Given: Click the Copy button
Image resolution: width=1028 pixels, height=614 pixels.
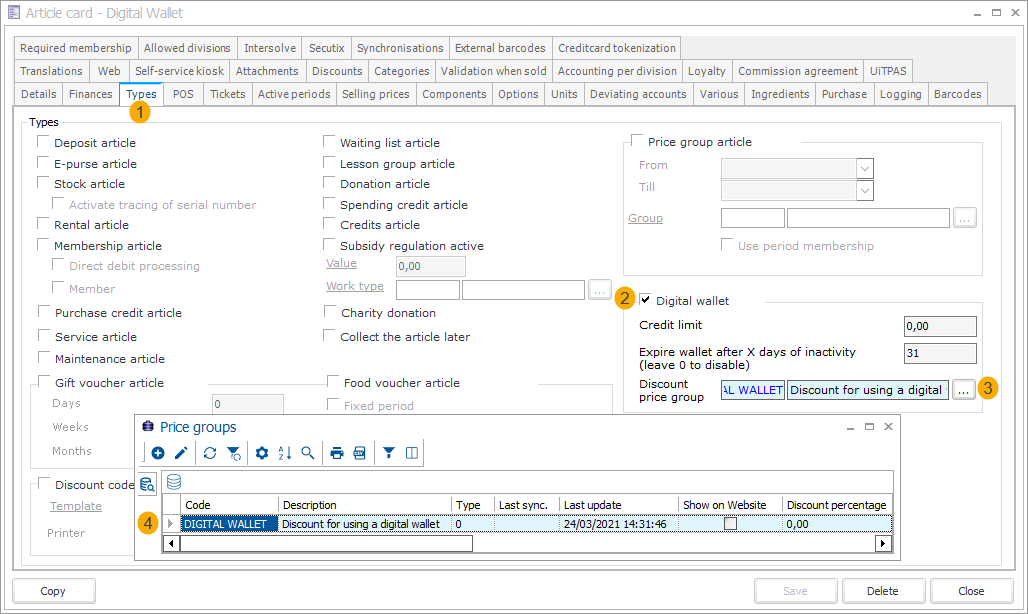Looking at the screenshot, I should point(53,591).
